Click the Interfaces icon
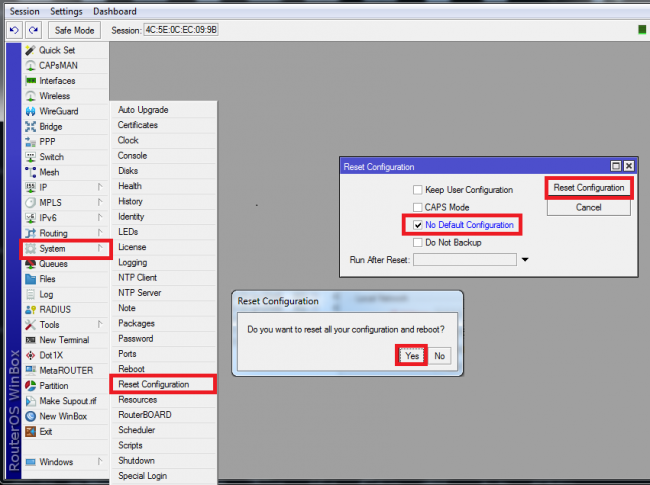Viewport: 650px width, 485px height. pos(30,81)
